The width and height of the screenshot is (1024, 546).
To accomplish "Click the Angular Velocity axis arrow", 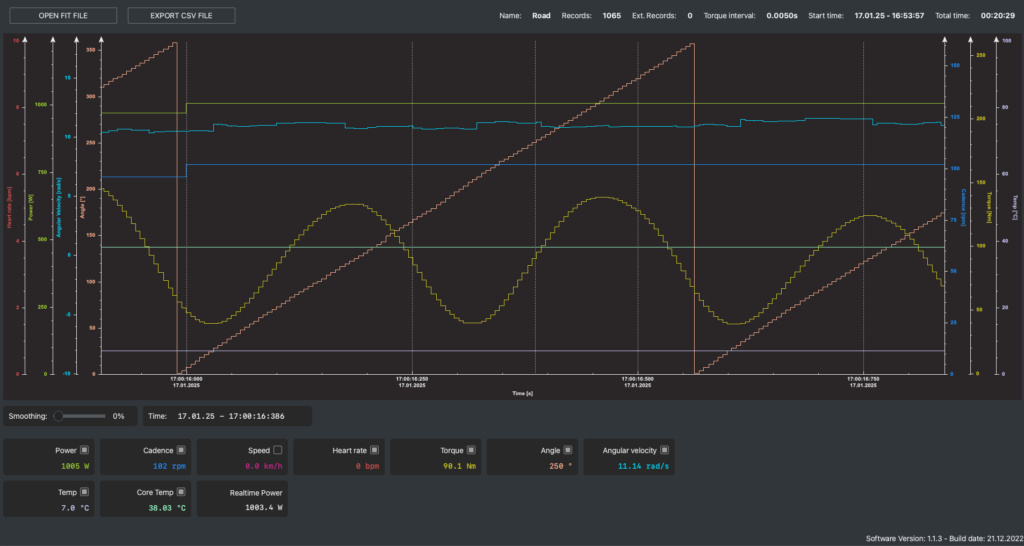I will pyautogui.click(x=78, y=38).
